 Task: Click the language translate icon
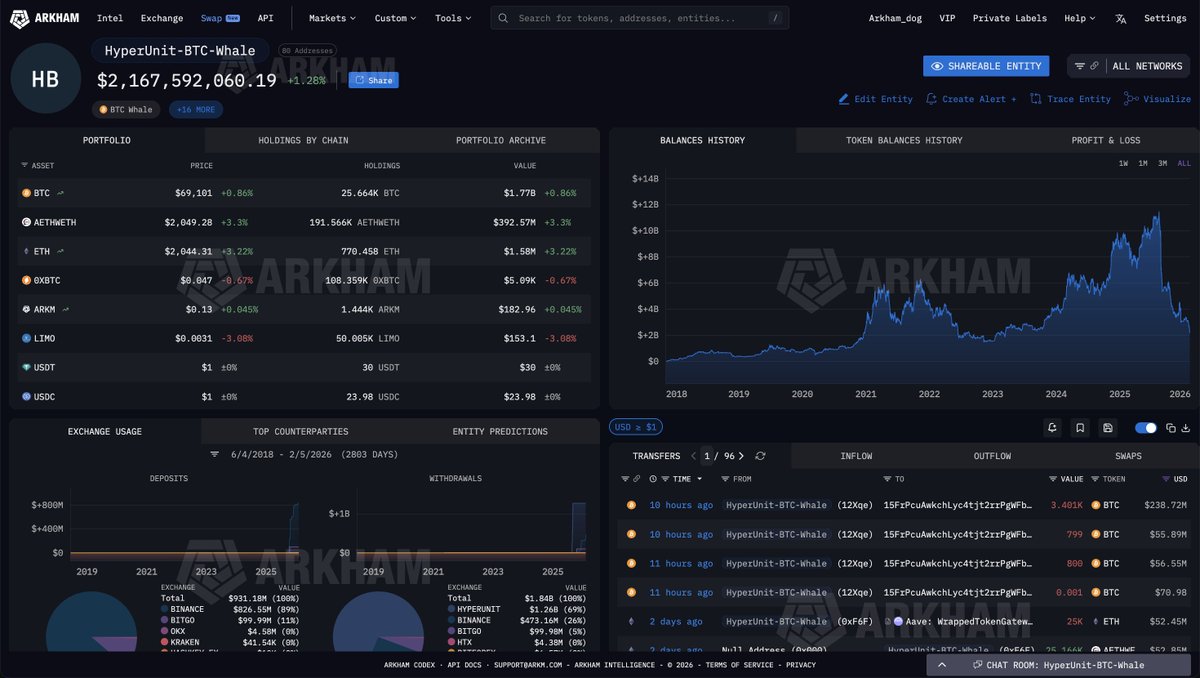[1121, 18]
